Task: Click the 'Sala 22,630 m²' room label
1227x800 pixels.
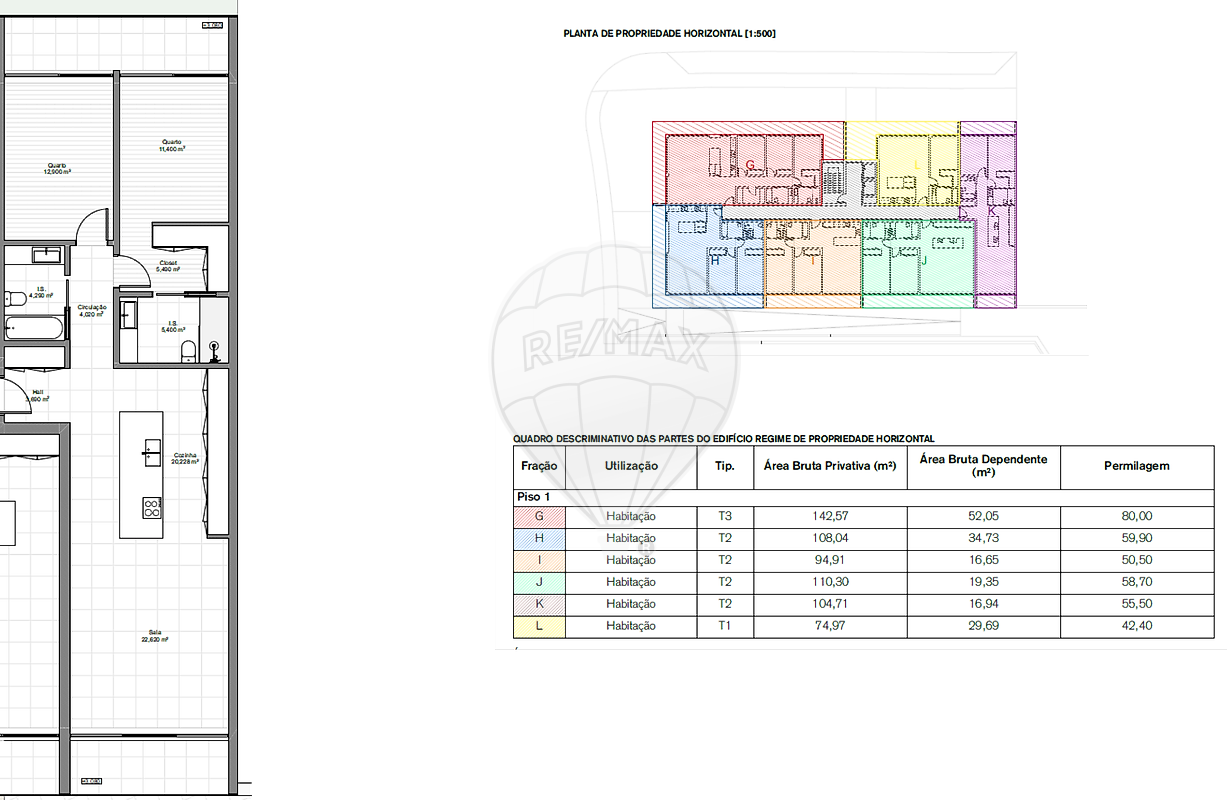Action: pos(155,635)
